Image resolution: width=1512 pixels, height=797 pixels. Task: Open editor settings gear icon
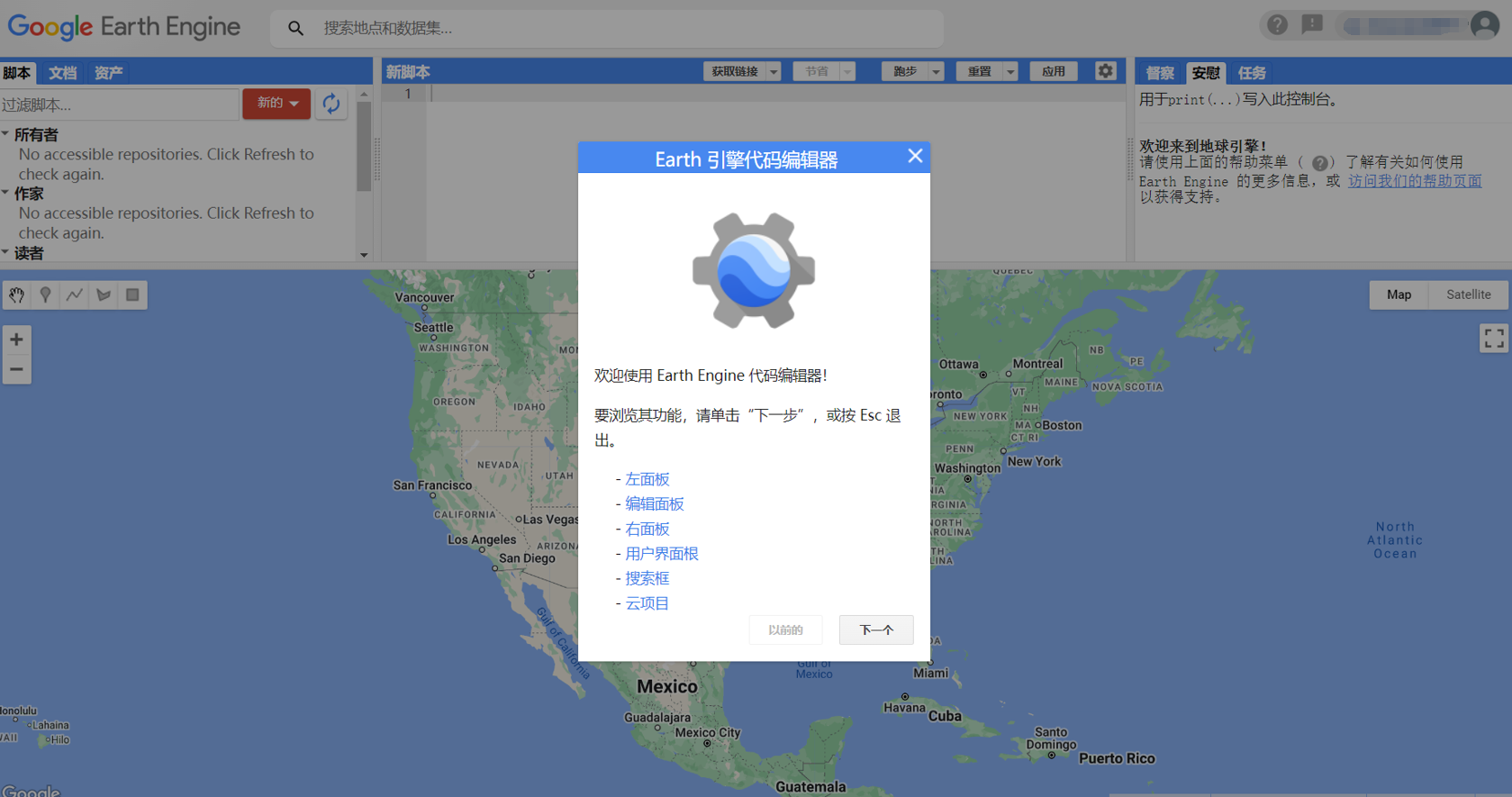[x=1105, y=71]
